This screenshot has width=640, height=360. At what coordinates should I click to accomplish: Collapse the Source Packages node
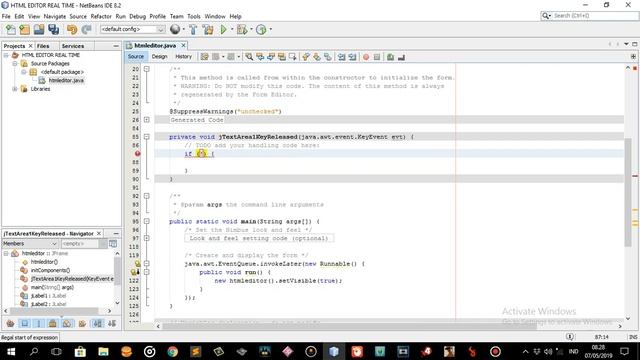(x=15, y=64)
